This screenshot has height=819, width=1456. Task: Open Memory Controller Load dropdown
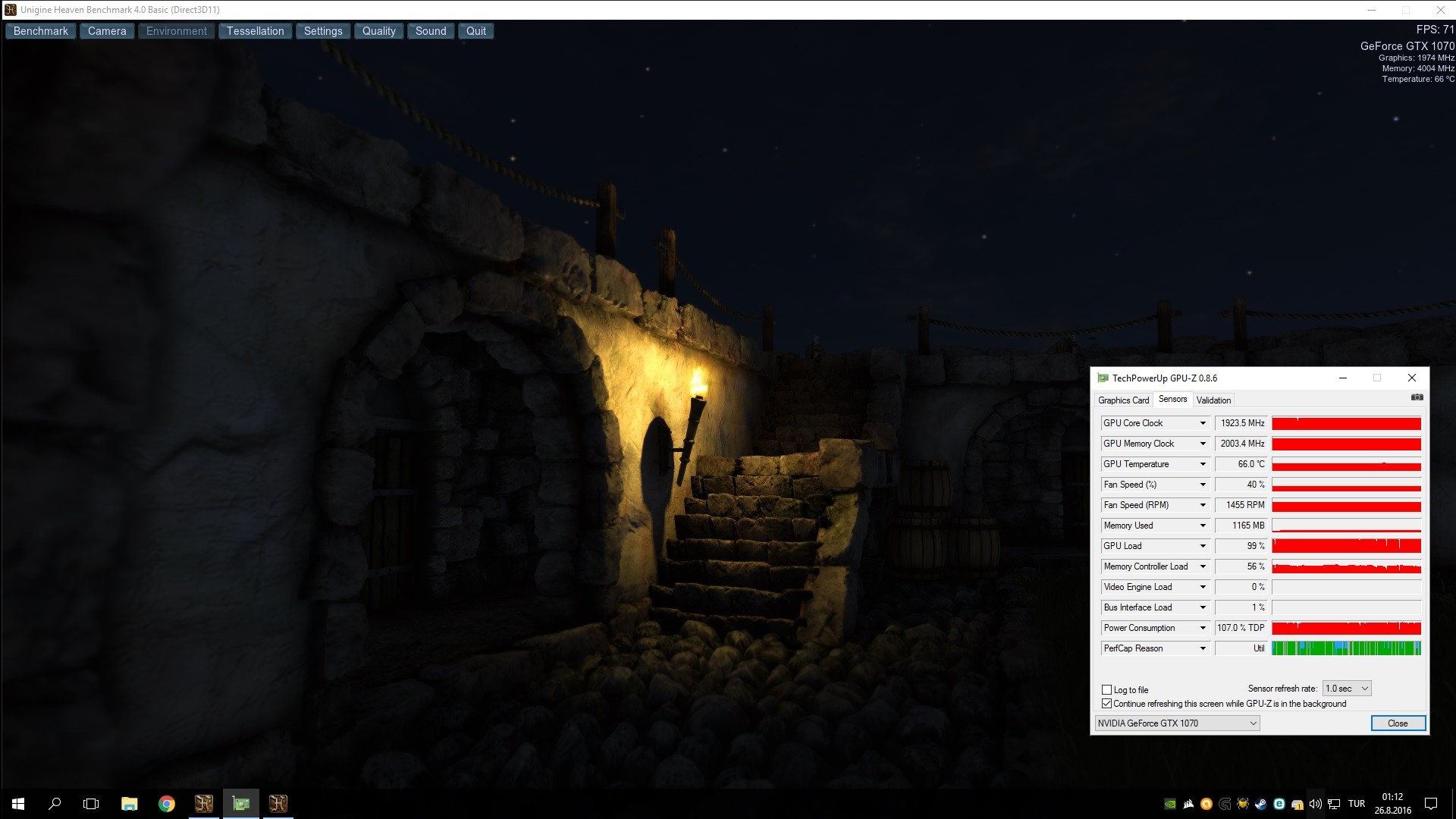point(1203,566)
